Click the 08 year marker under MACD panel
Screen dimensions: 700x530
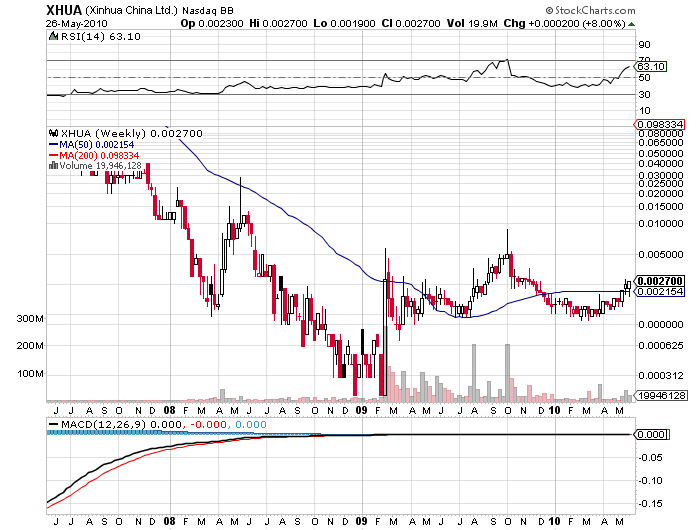tap(170, 522)
